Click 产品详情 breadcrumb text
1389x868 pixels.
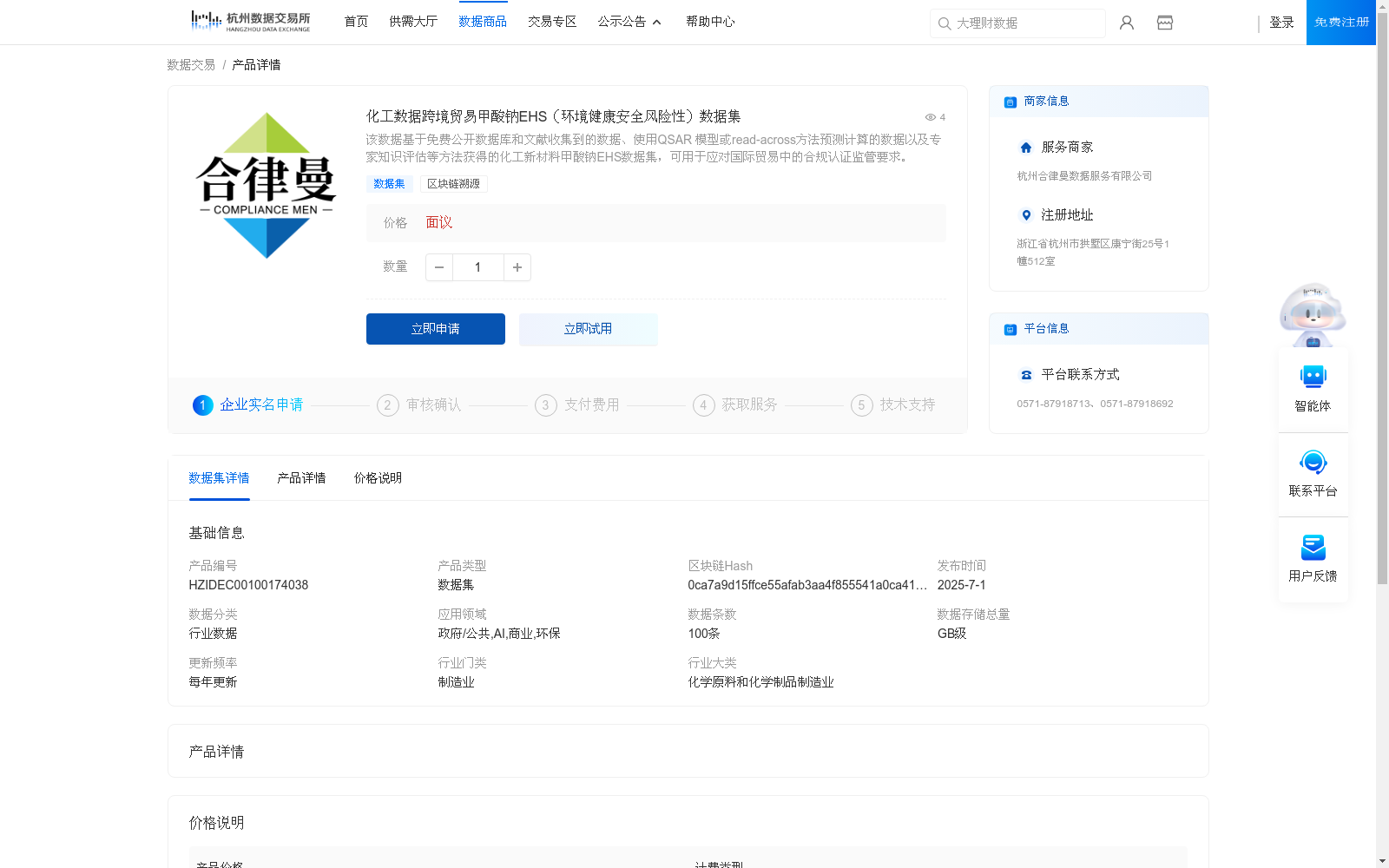point(256,65)
